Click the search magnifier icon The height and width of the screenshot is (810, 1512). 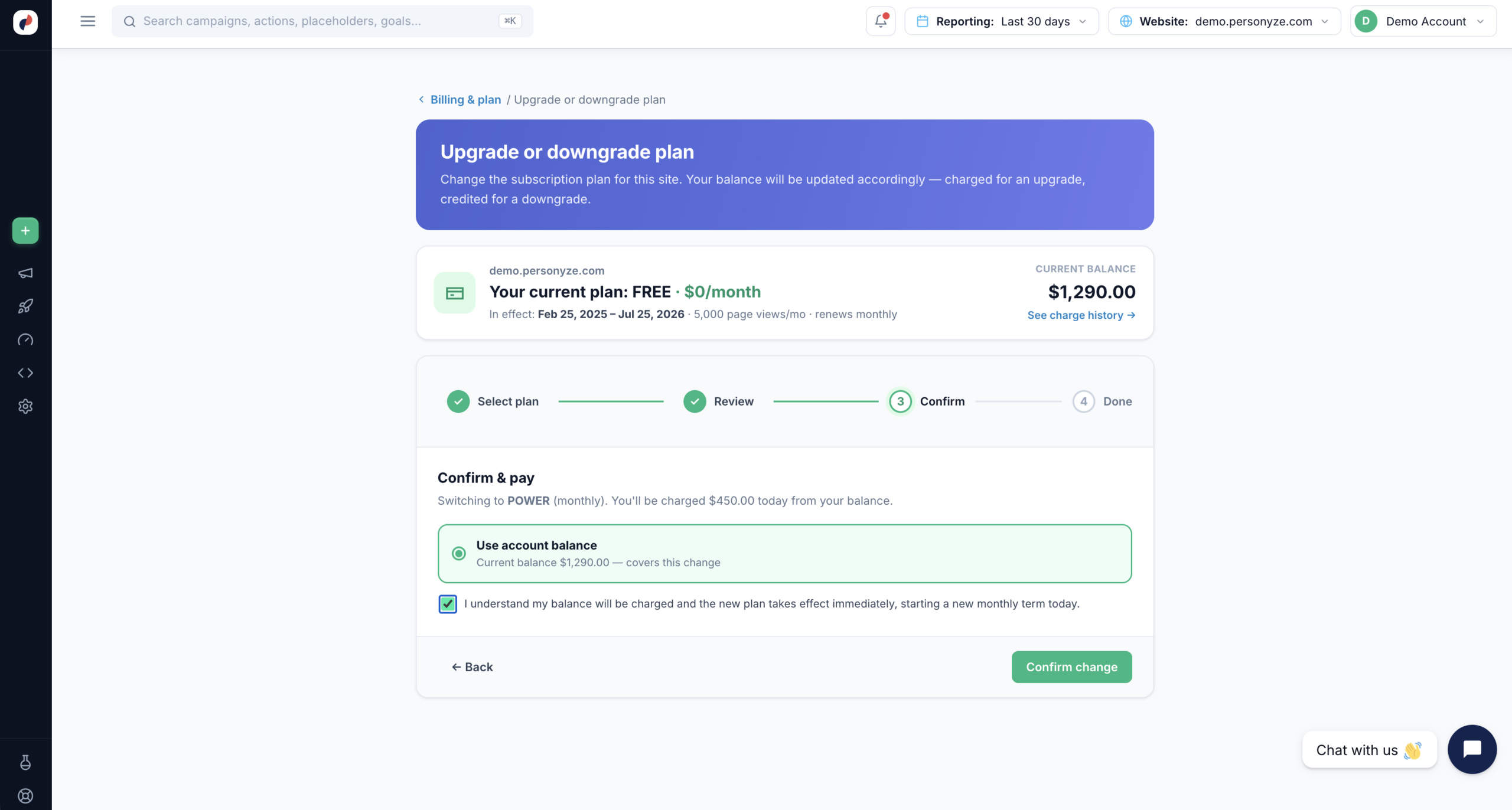pyautogui.click(x=129, y=21)
